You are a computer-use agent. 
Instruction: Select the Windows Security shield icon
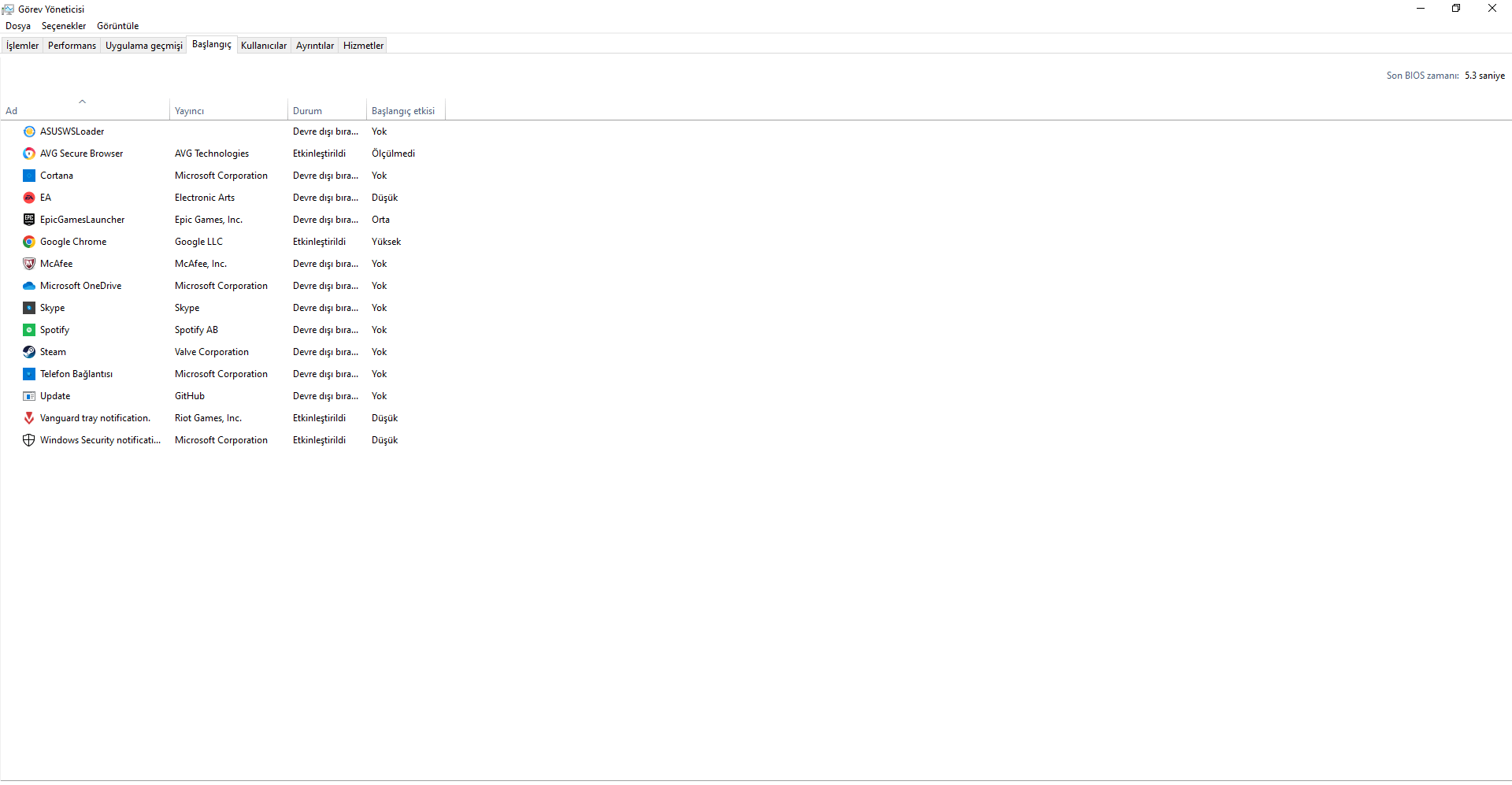pyautogui.click(x=29, y=440)
